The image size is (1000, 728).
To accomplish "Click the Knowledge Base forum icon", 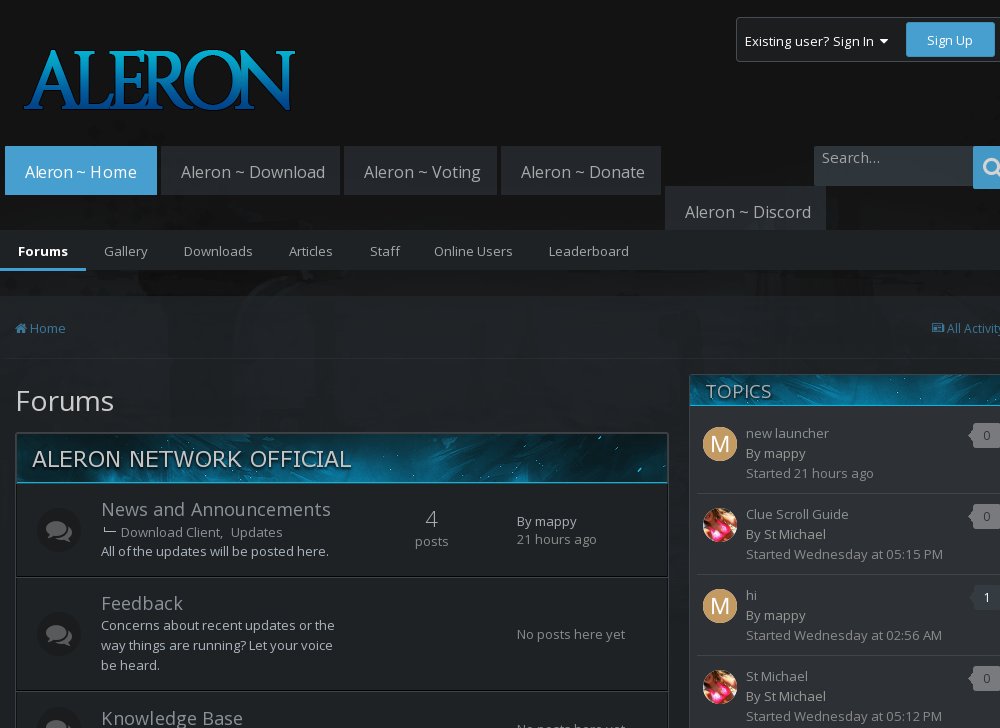I will click(x=59, y=722).
